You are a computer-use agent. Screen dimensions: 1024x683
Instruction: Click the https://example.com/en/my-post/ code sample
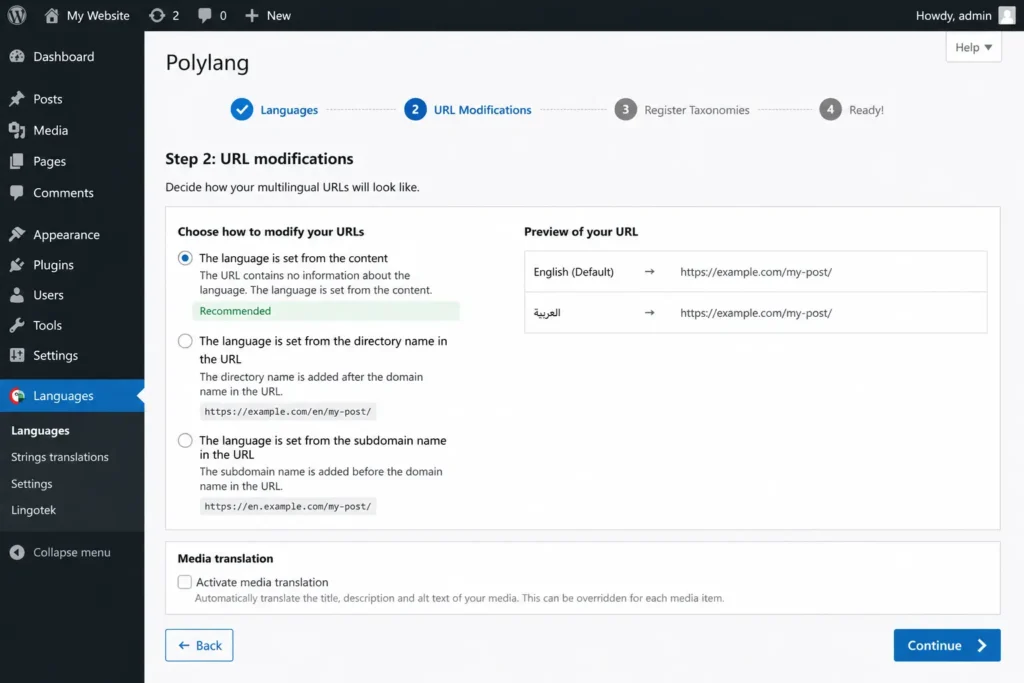tap(287, 411)
